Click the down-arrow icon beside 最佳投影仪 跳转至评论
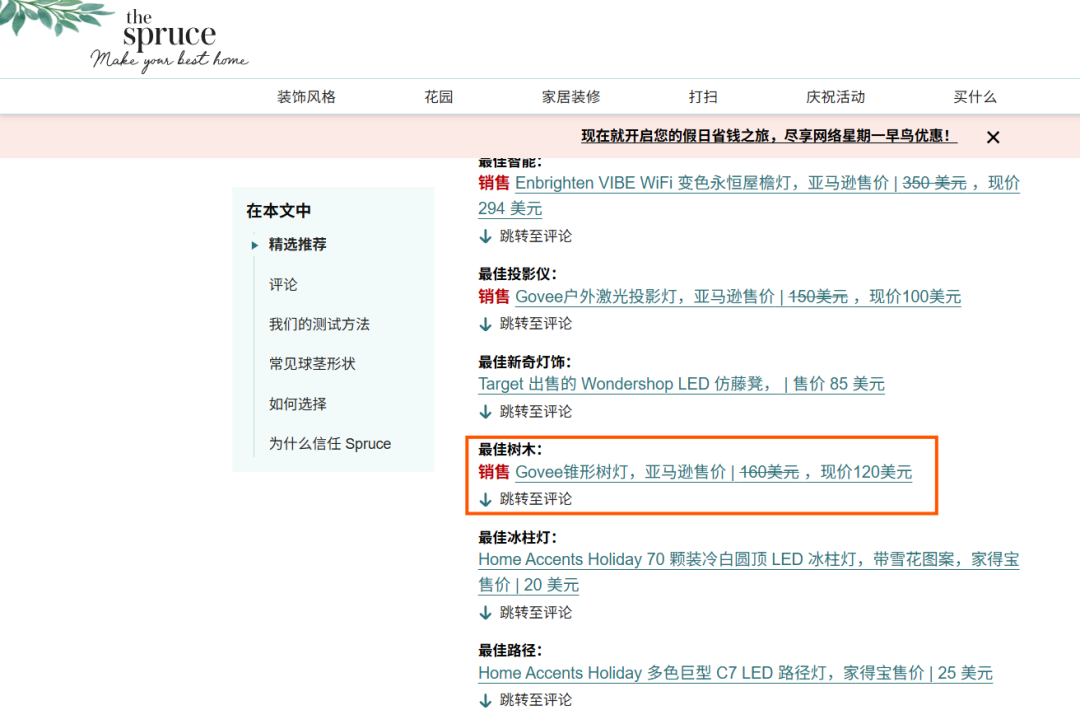The height and width of the screenshot is (724, 1080). tap(485, 322)
